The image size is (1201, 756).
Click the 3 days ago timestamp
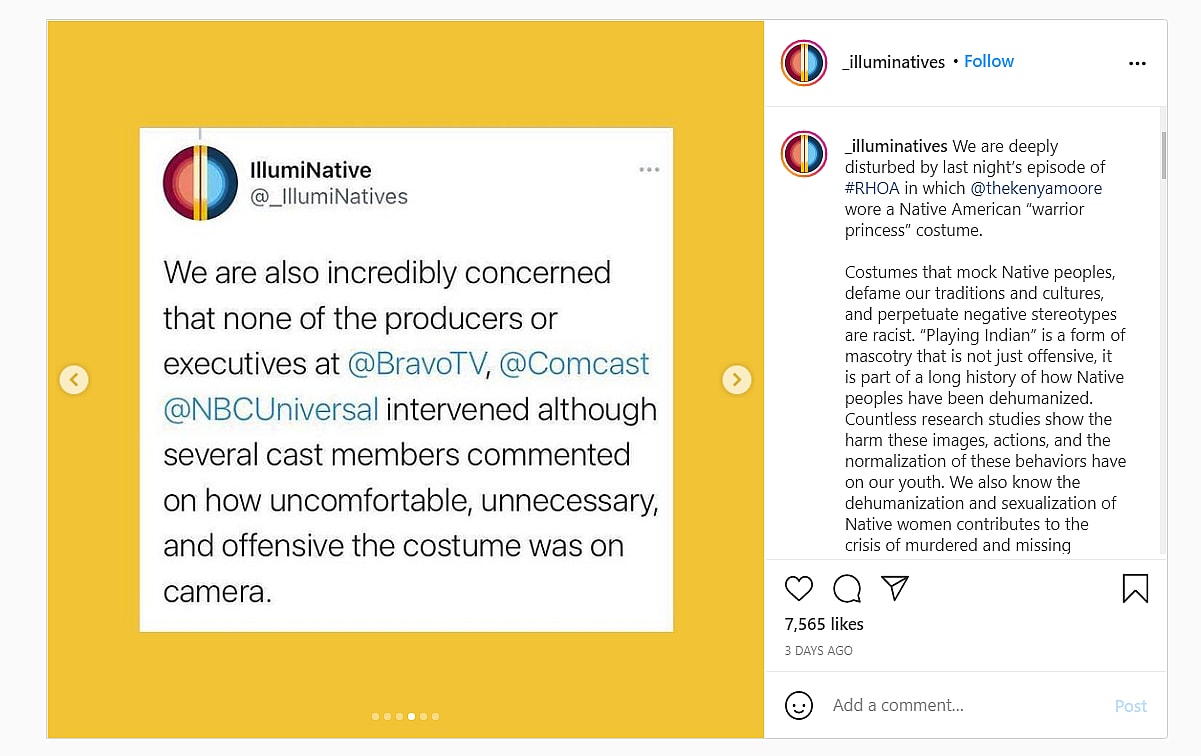pyautogui.click(x=819, y=651)
